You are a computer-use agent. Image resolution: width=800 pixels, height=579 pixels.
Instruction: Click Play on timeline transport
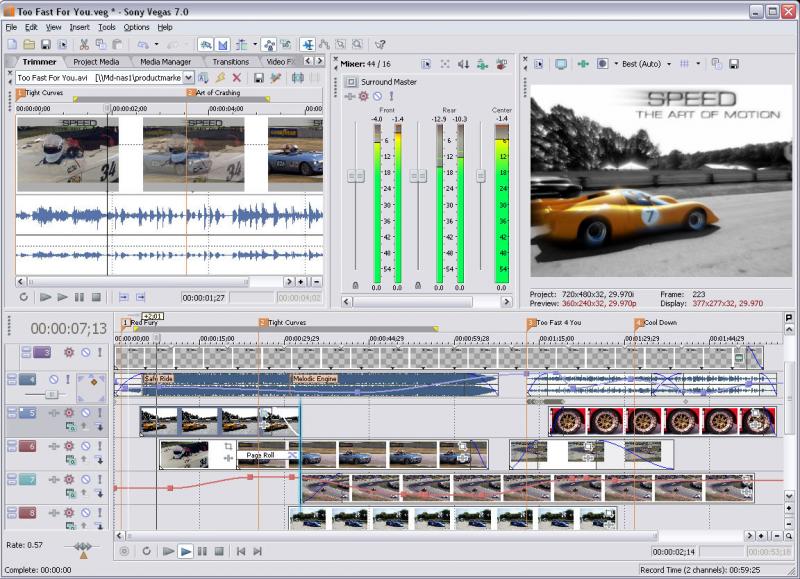point(186,551)
